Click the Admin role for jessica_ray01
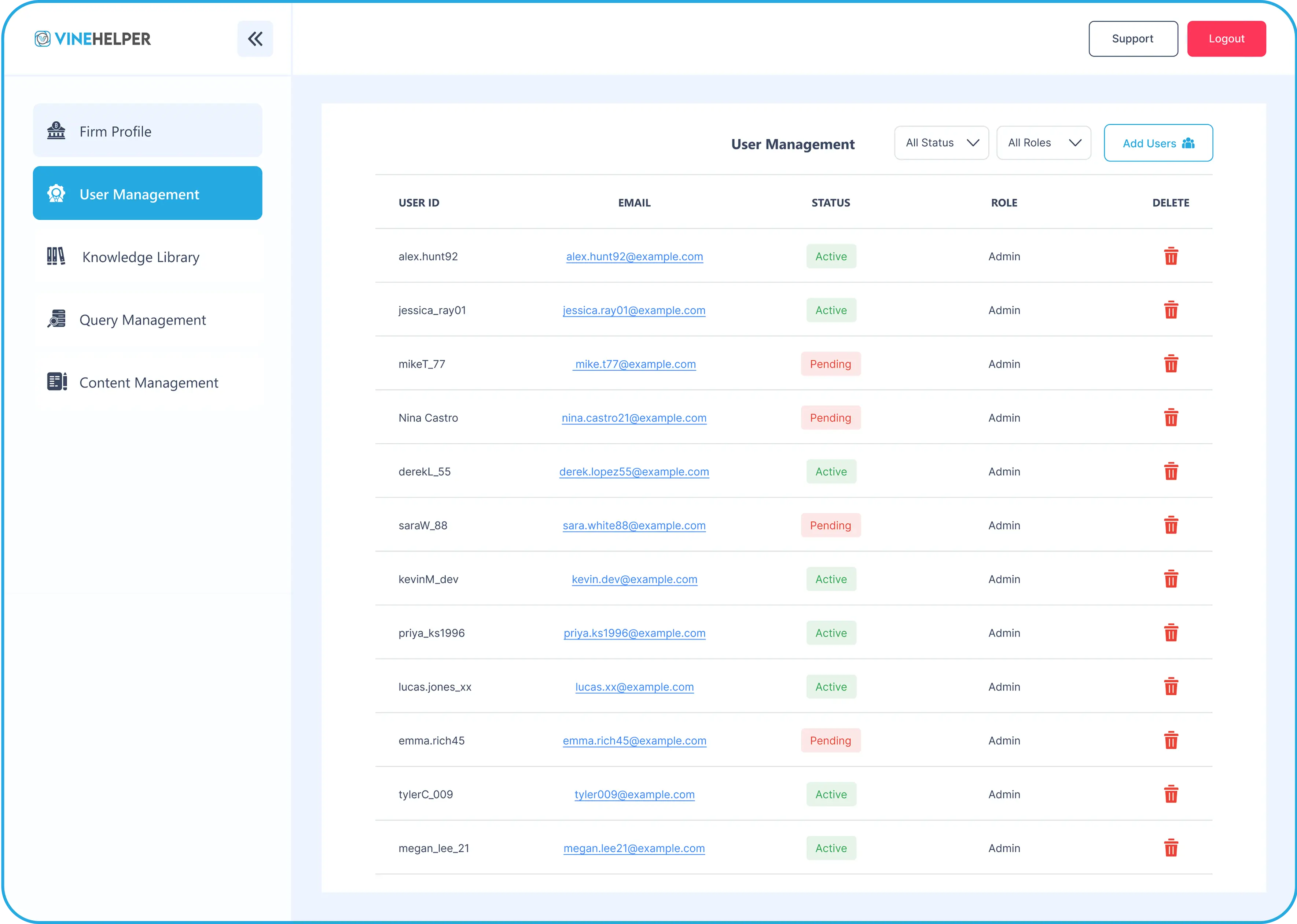The height and width of the screenshot is (924, 1297). (x=1004, y=310)
